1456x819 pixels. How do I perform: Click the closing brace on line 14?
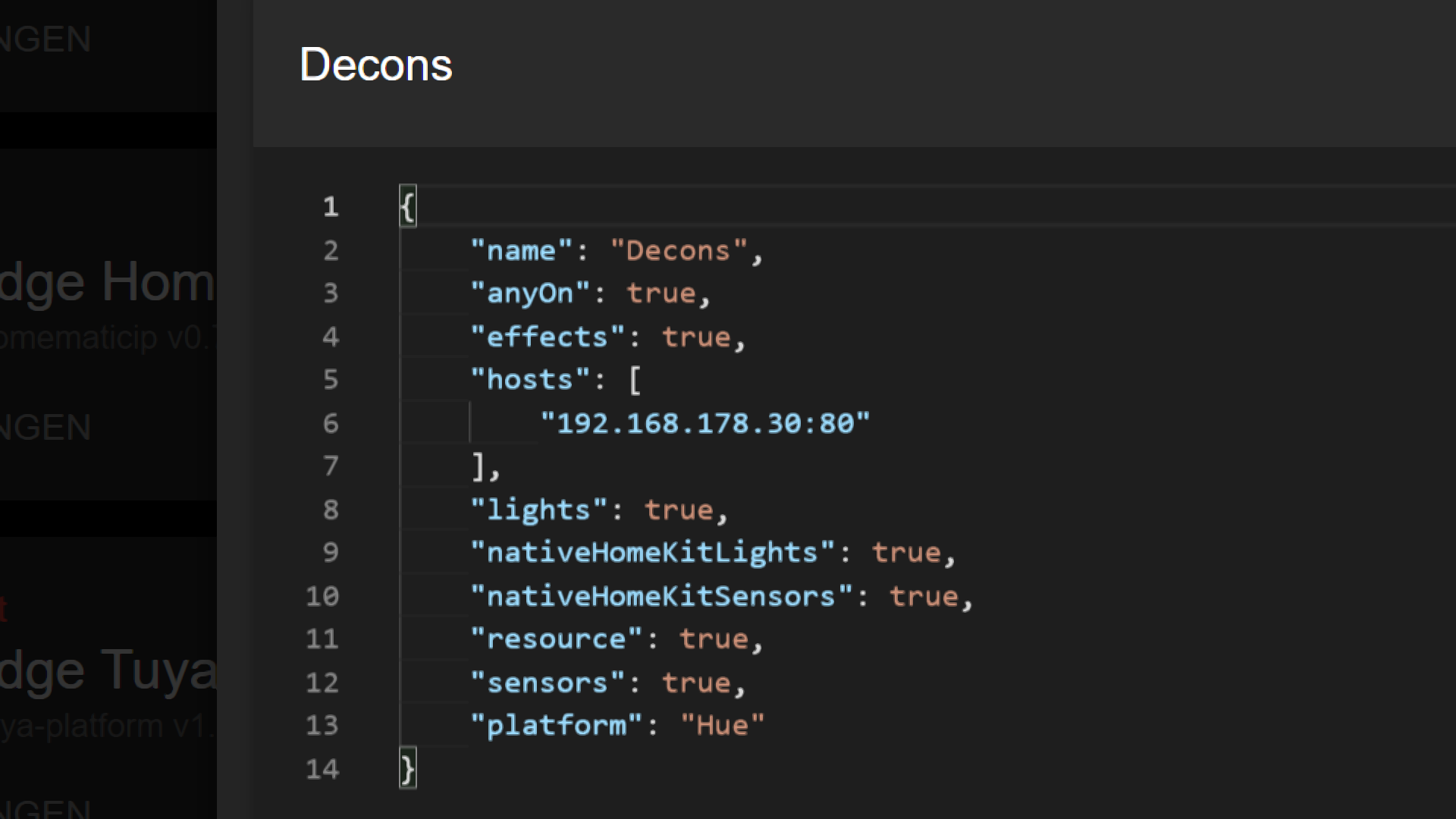point(408,769)
